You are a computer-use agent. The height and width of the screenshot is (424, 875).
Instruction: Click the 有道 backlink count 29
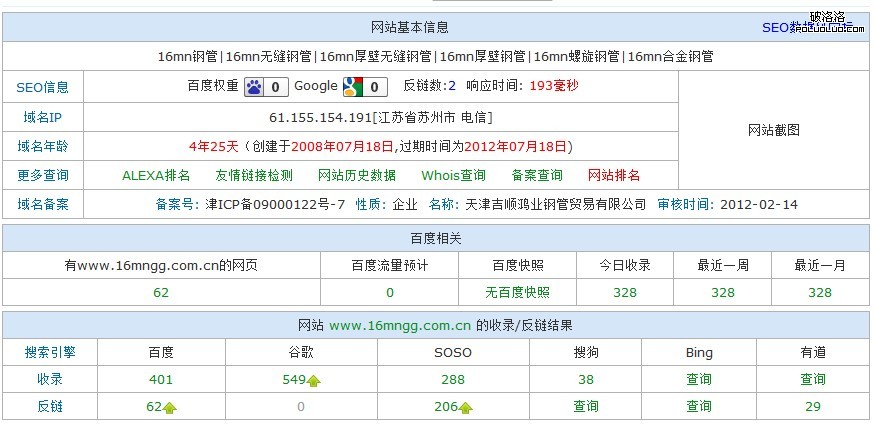click(813, 407)
